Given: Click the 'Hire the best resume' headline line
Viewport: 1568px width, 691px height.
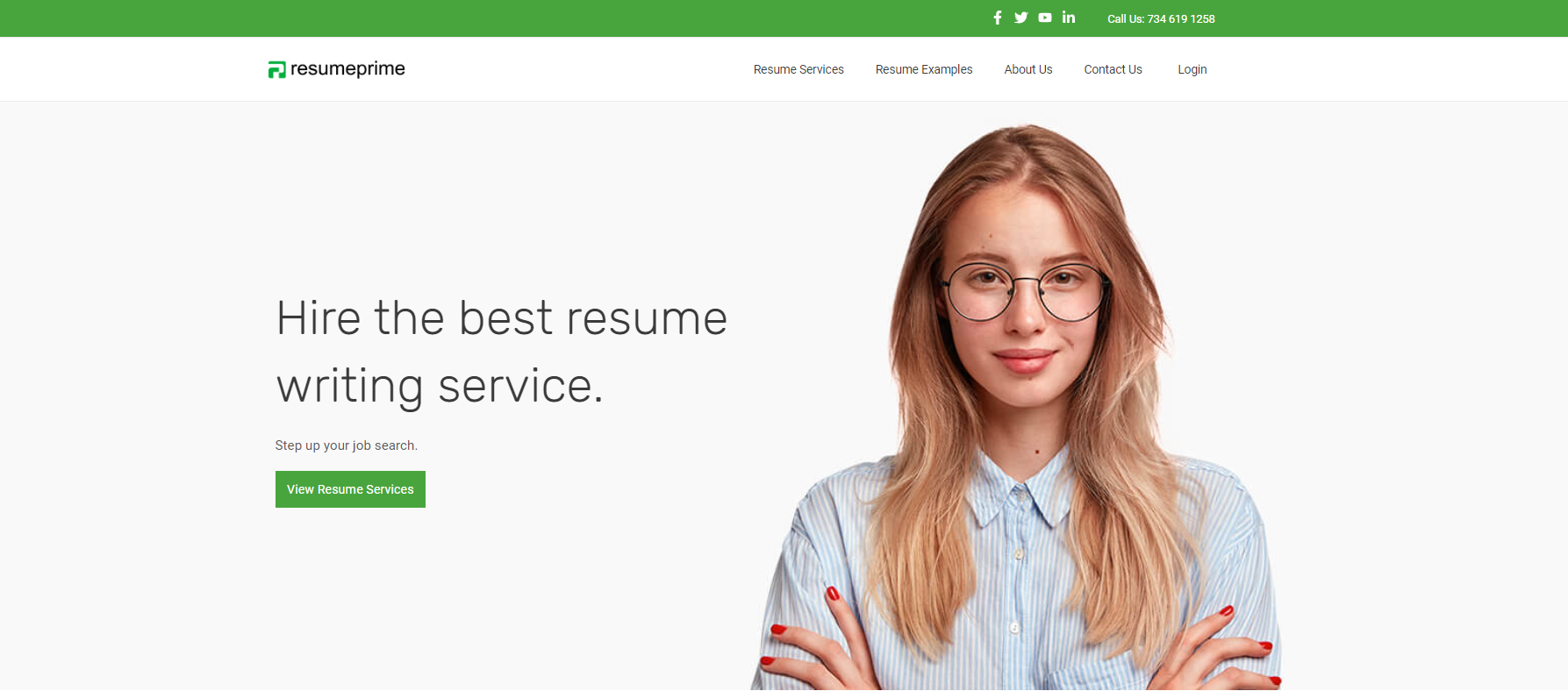Looking at the screenshot, I should 502,317.
